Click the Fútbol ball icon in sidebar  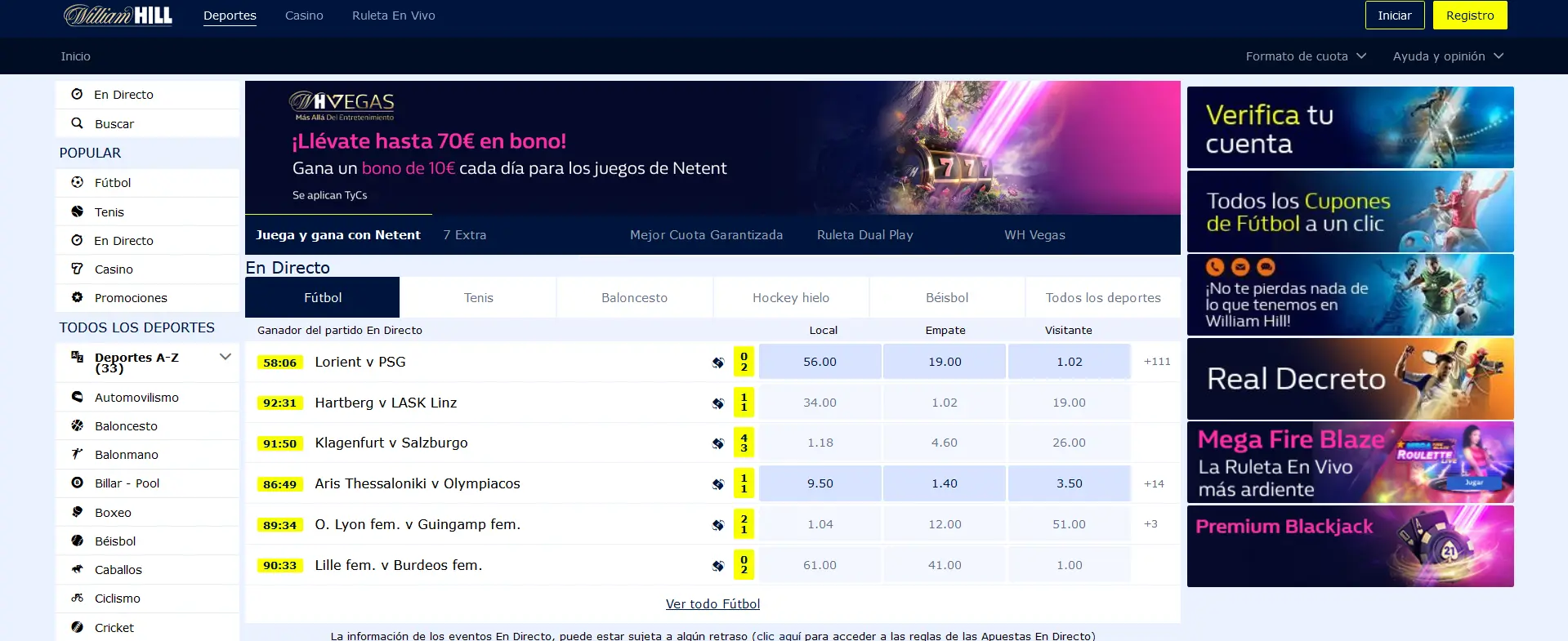[77, 182]
